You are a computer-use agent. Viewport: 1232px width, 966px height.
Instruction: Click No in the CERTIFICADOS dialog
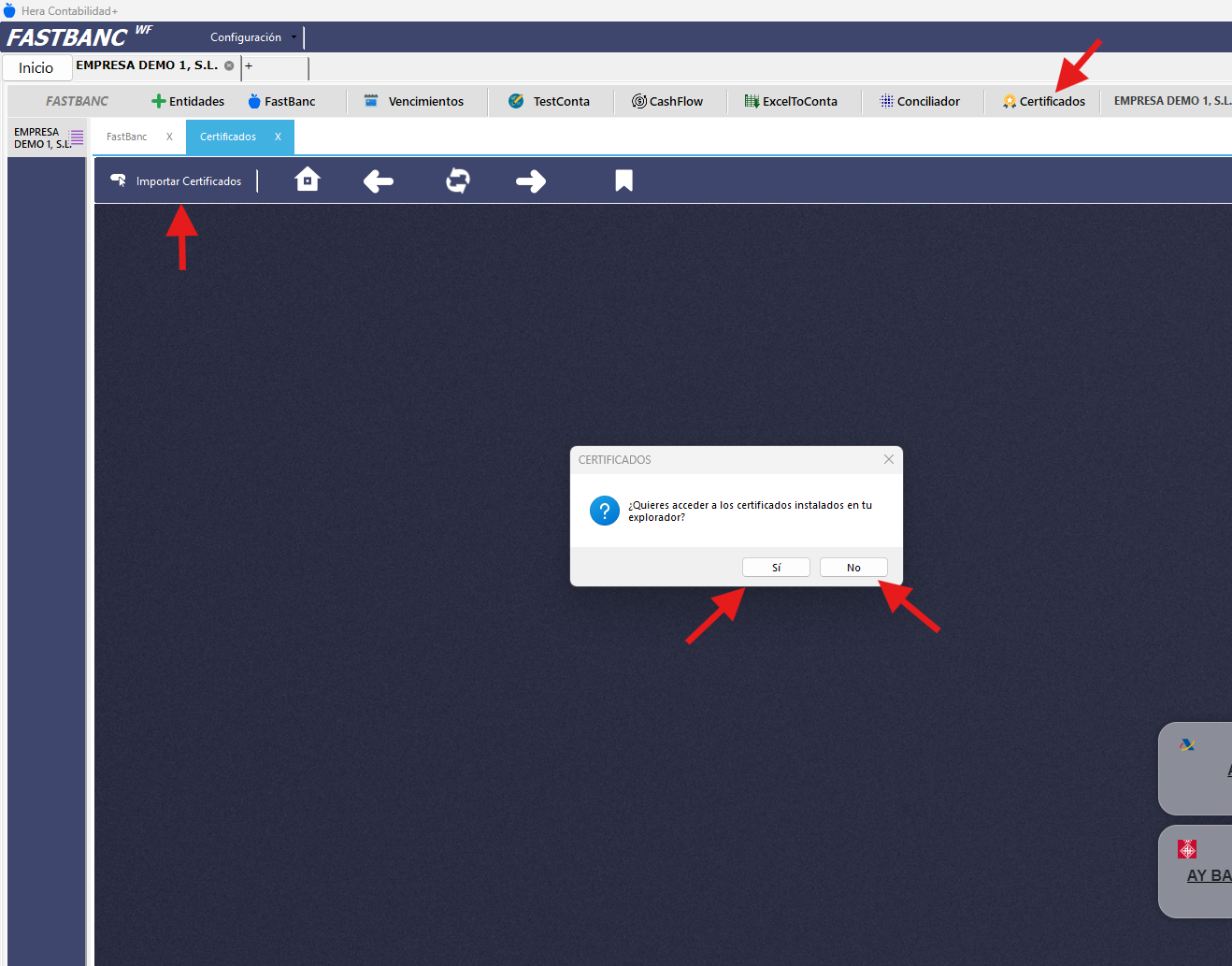(853, 568)
